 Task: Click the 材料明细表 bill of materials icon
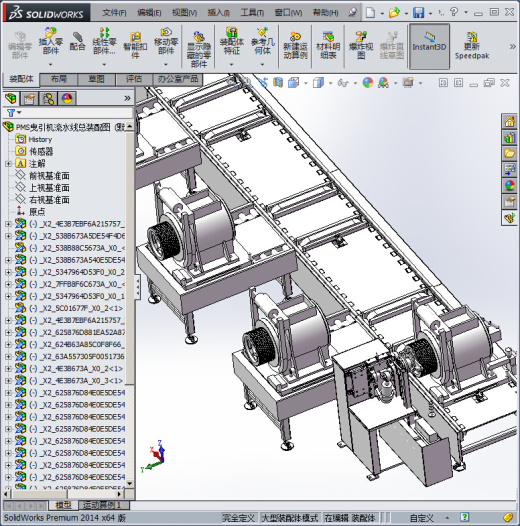(x=328, y=45)
